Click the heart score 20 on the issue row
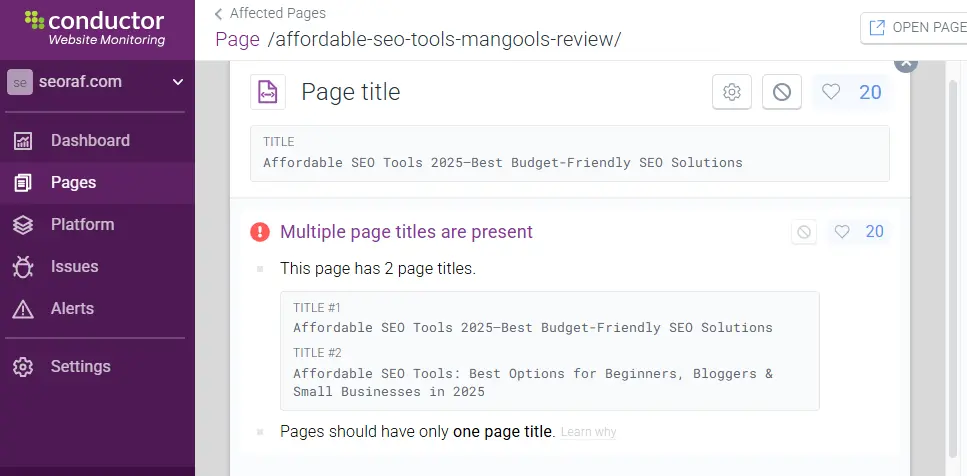 [x=859, y=231]
